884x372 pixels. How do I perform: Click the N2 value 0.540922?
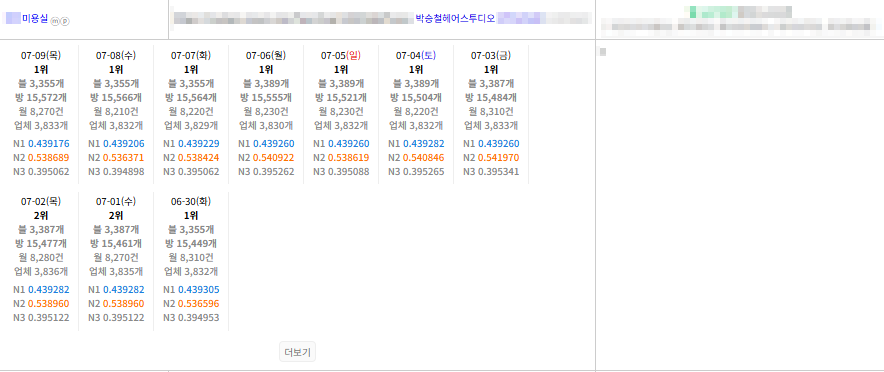point(274,157)
